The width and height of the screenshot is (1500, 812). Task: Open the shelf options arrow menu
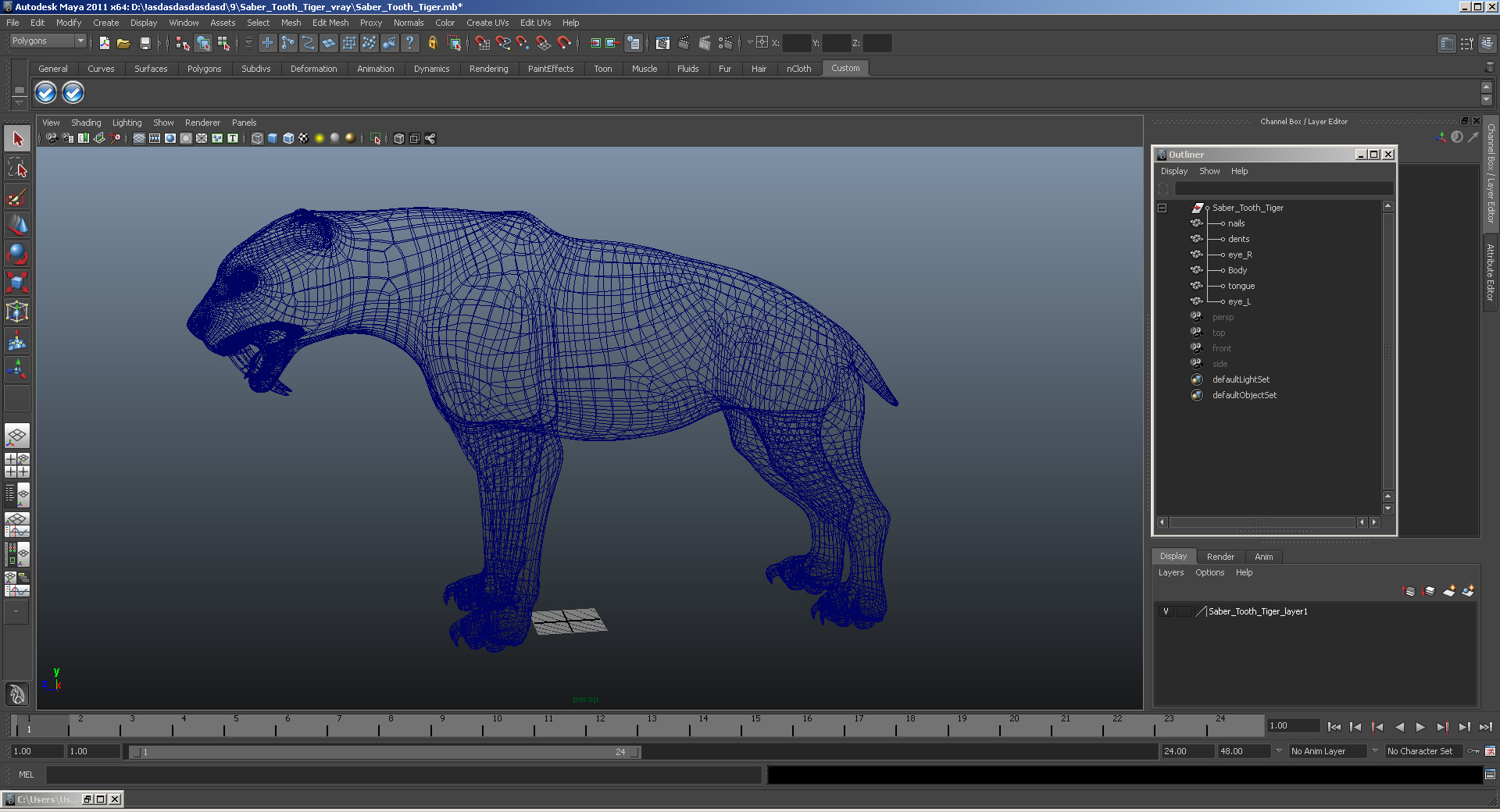point(20,102)
